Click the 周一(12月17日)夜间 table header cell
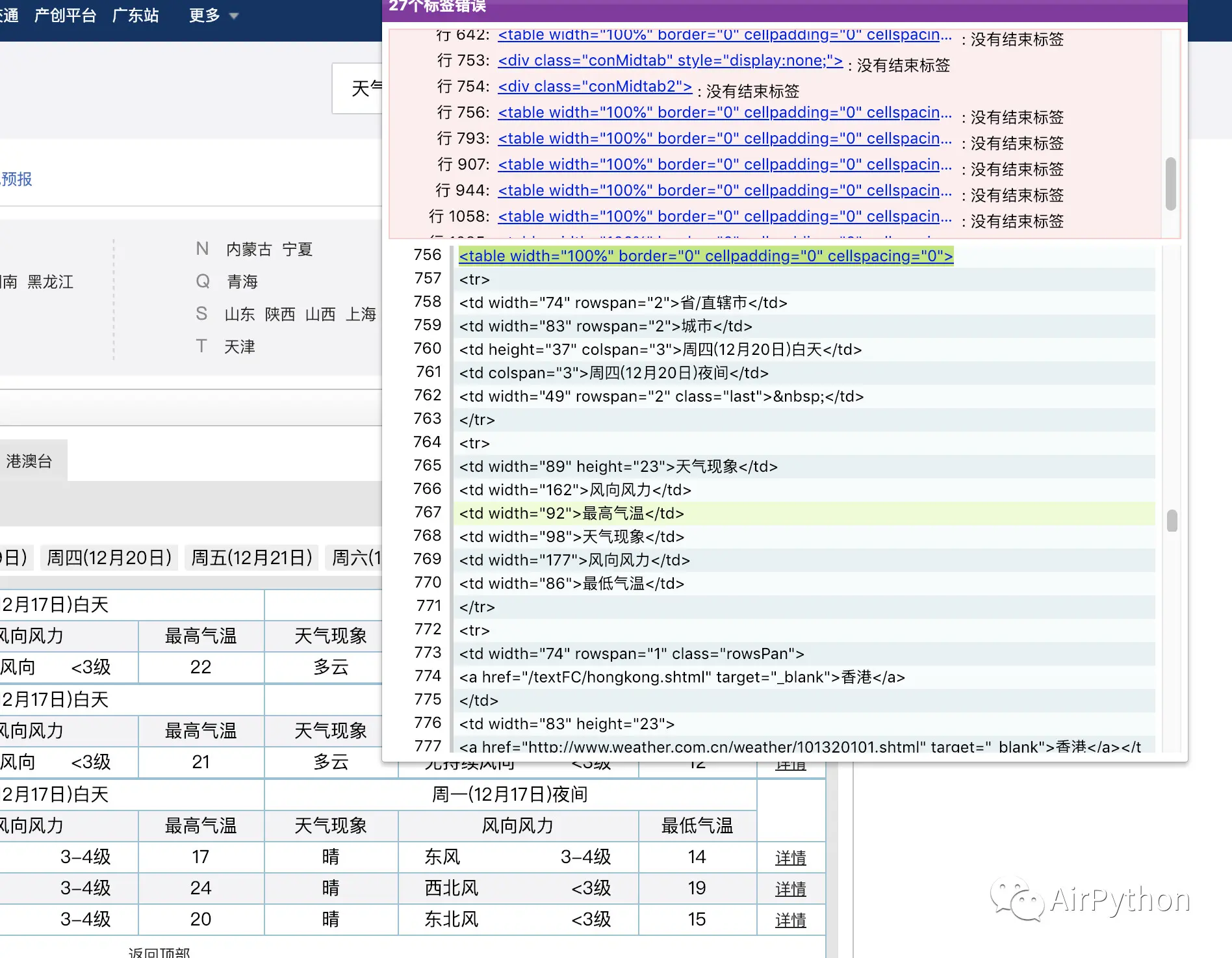Viewport: 1232px width, 958px height. click(x=510, y=795)
